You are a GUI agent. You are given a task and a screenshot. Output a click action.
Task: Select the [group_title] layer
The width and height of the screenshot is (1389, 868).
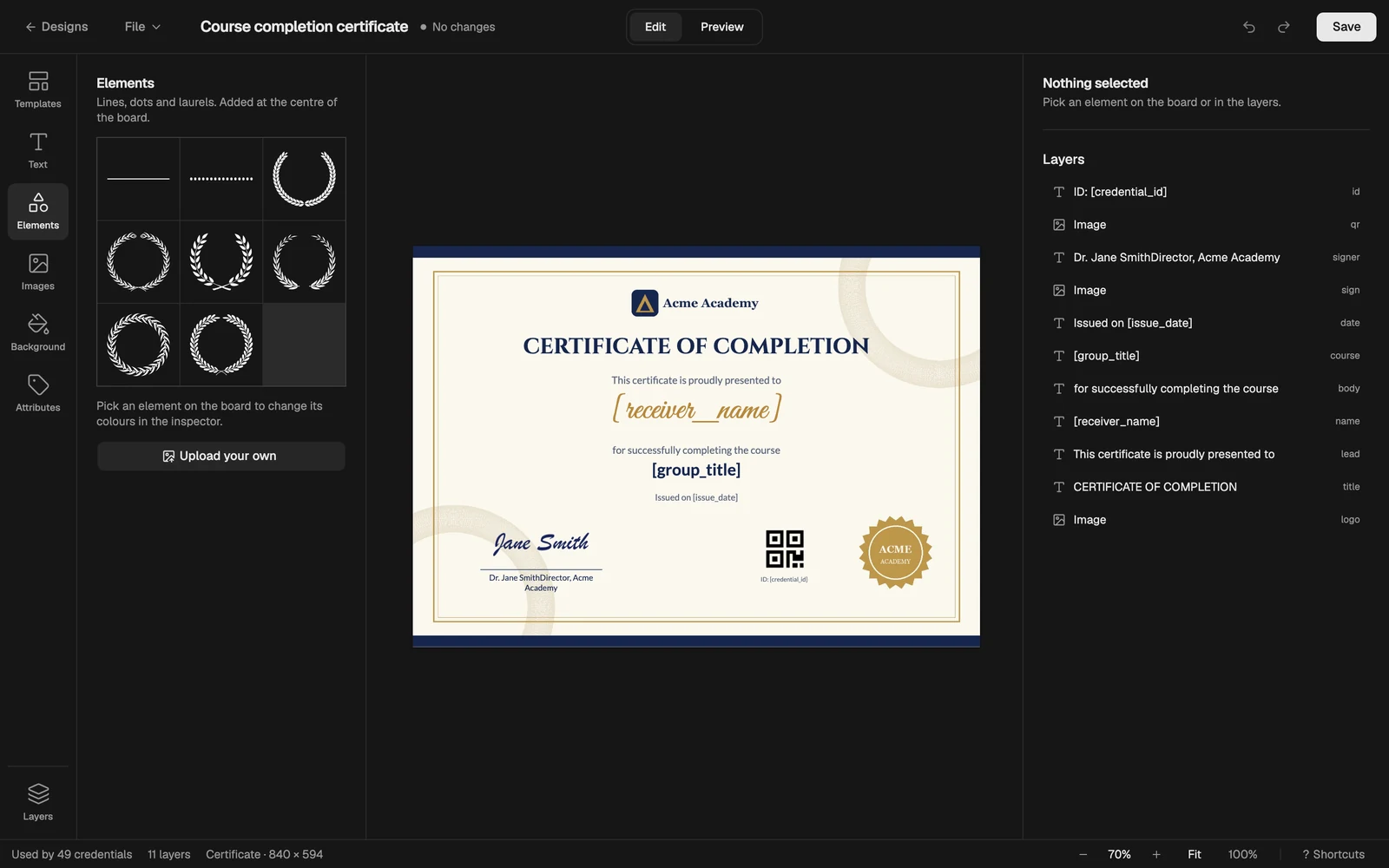(x=1206, y=356)
